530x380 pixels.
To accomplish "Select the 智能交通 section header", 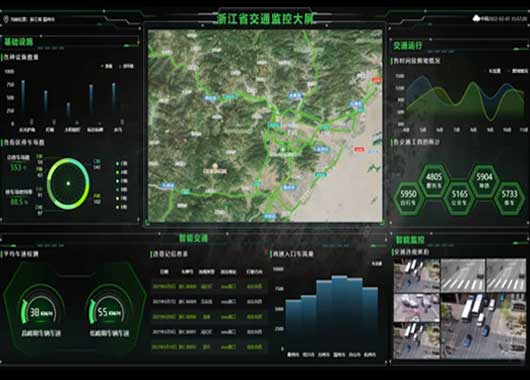I will tap(193, 238).
